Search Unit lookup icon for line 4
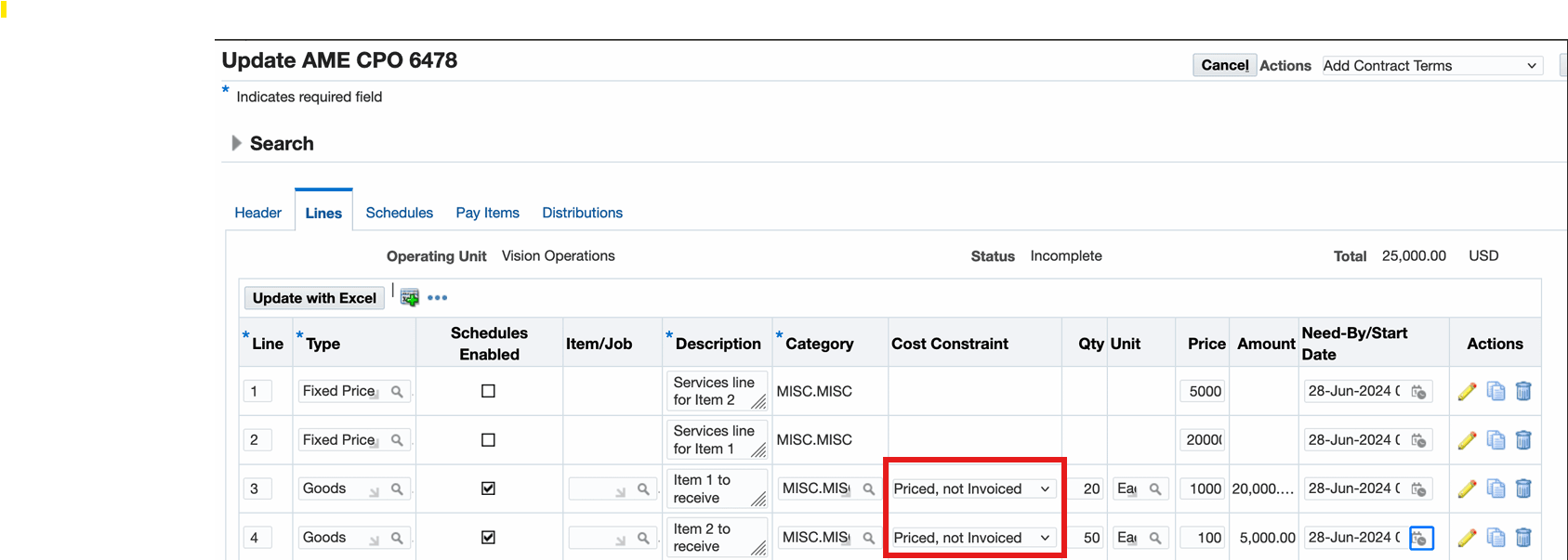This screenshot has width=1568, height=560. [x=1155, y=538]
